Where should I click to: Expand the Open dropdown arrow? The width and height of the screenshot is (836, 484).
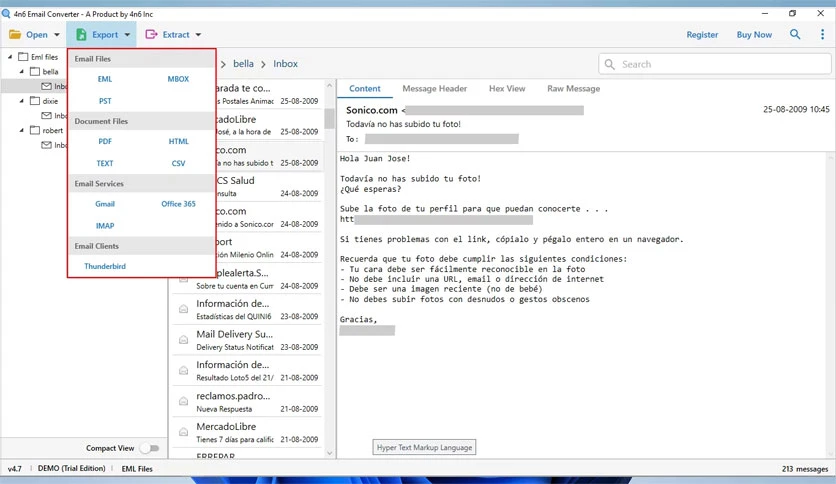(57, 35)
